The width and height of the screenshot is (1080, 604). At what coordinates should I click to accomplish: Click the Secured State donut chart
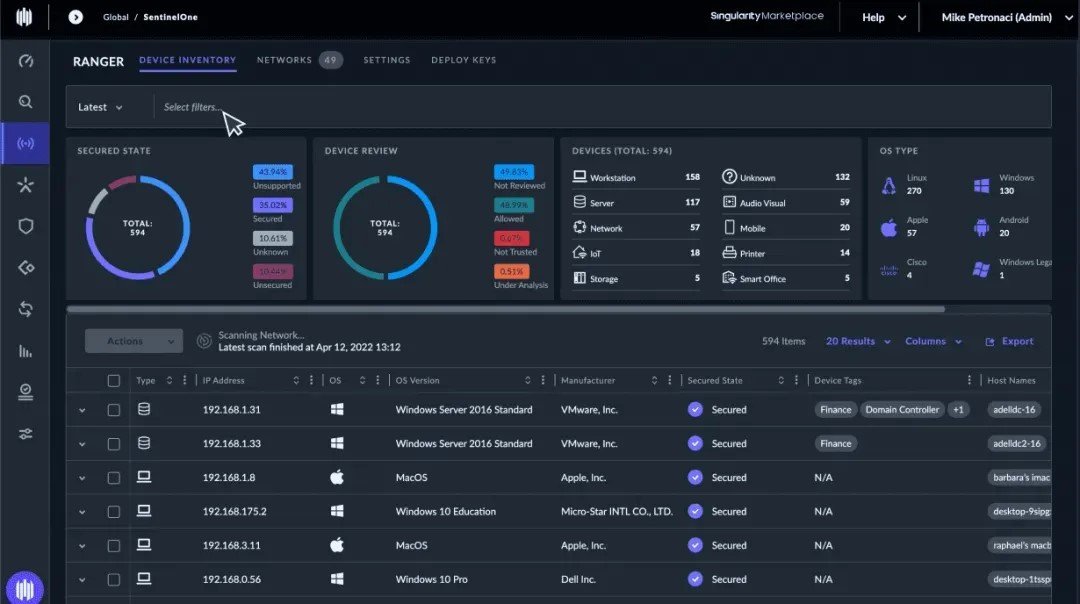click(138, 227)
